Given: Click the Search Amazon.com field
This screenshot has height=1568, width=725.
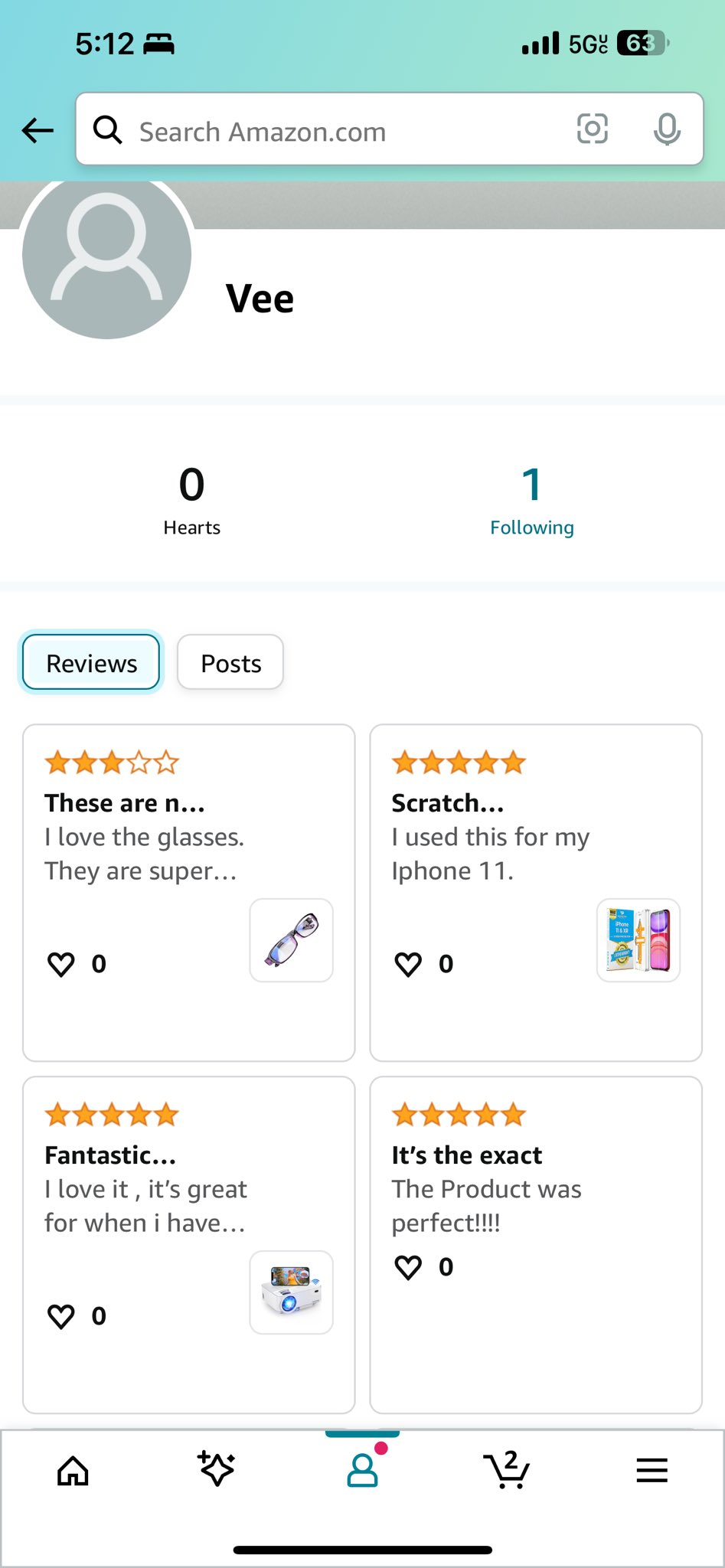Looking at the screenshot, I should pos(337,131).
